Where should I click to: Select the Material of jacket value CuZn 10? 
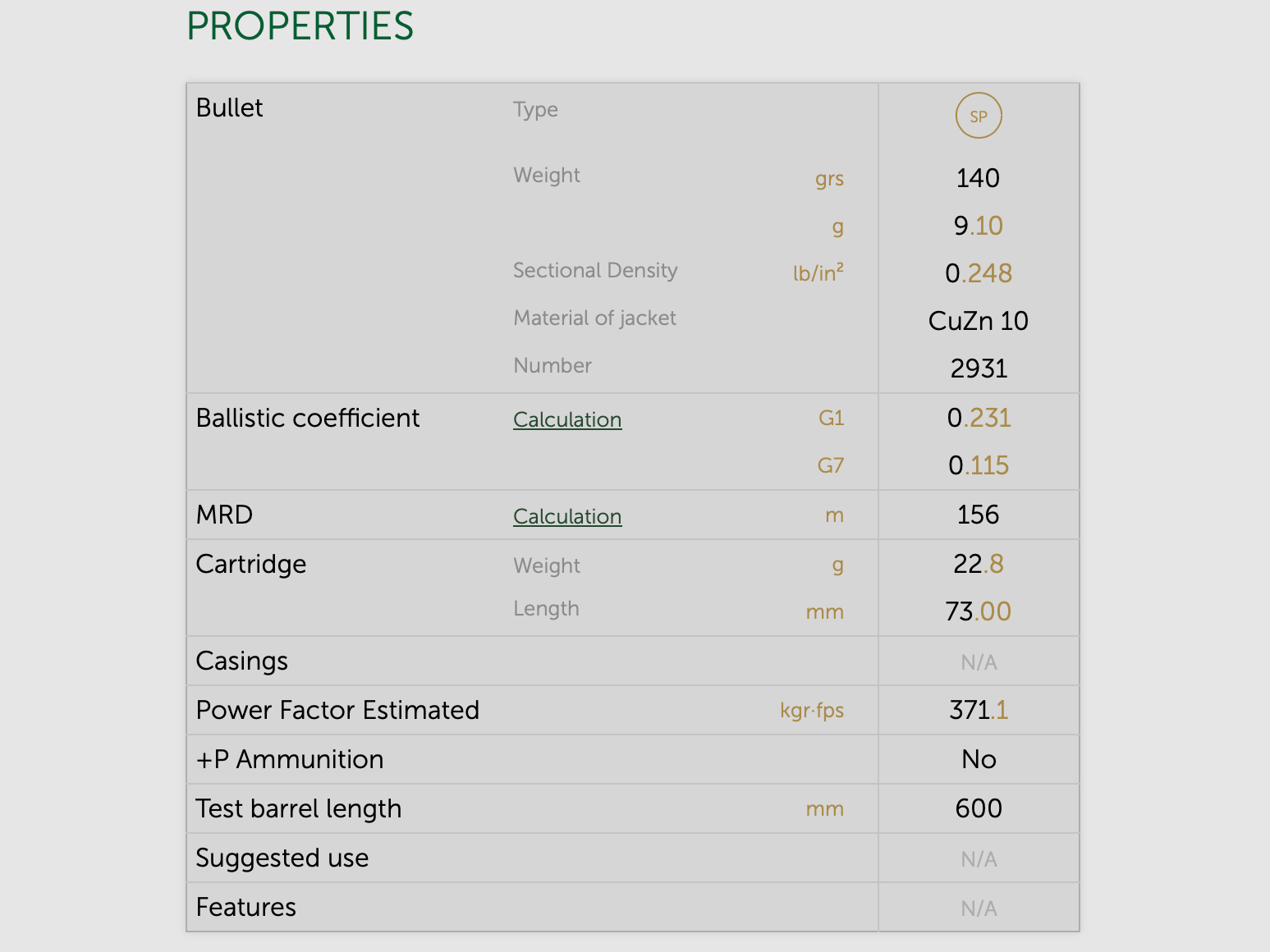pos(978,321)
